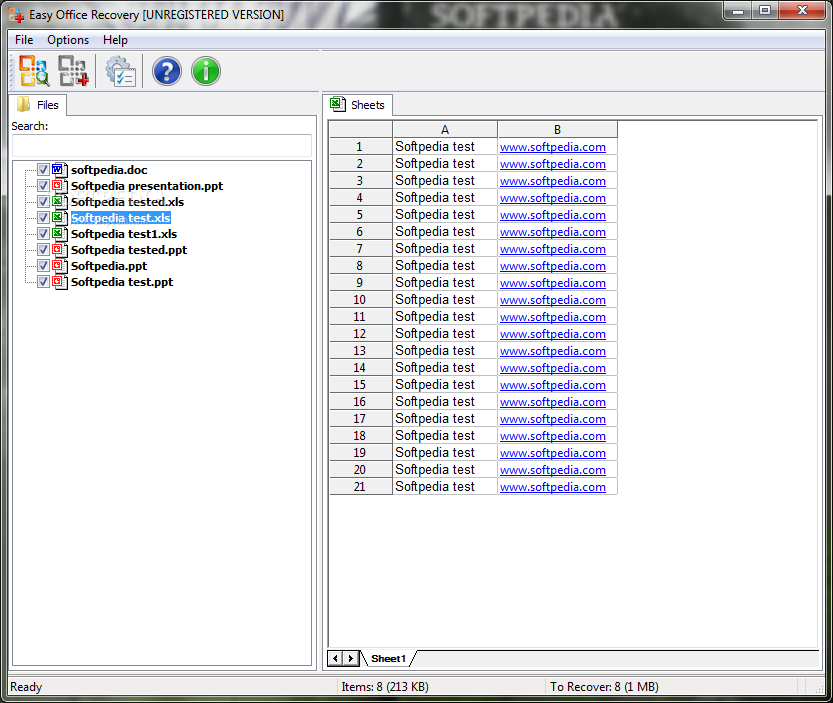Viewport: 833px width, 703px height.
Task: Select softpedia.doc in file tree
Action: [x=109, y=170]
